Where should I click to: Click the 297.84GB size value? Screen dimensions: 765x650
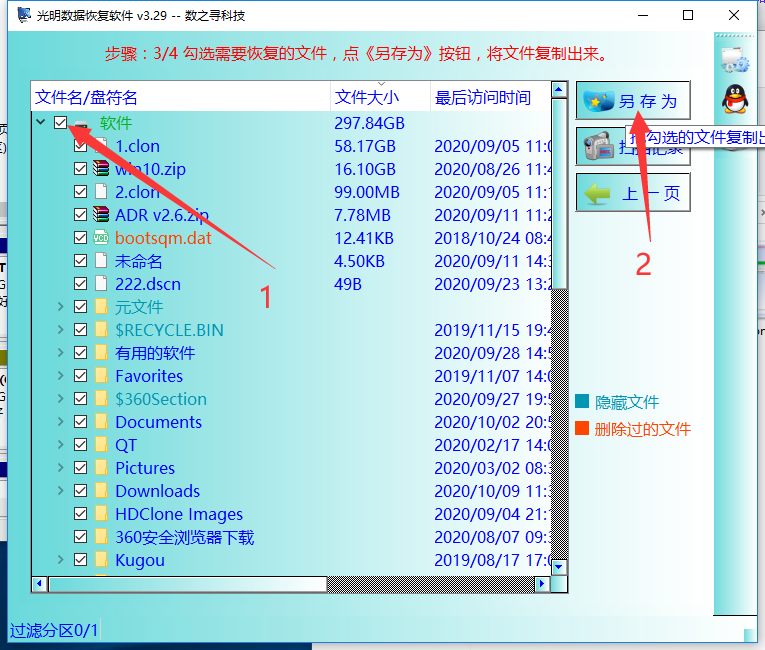[369, 123]
